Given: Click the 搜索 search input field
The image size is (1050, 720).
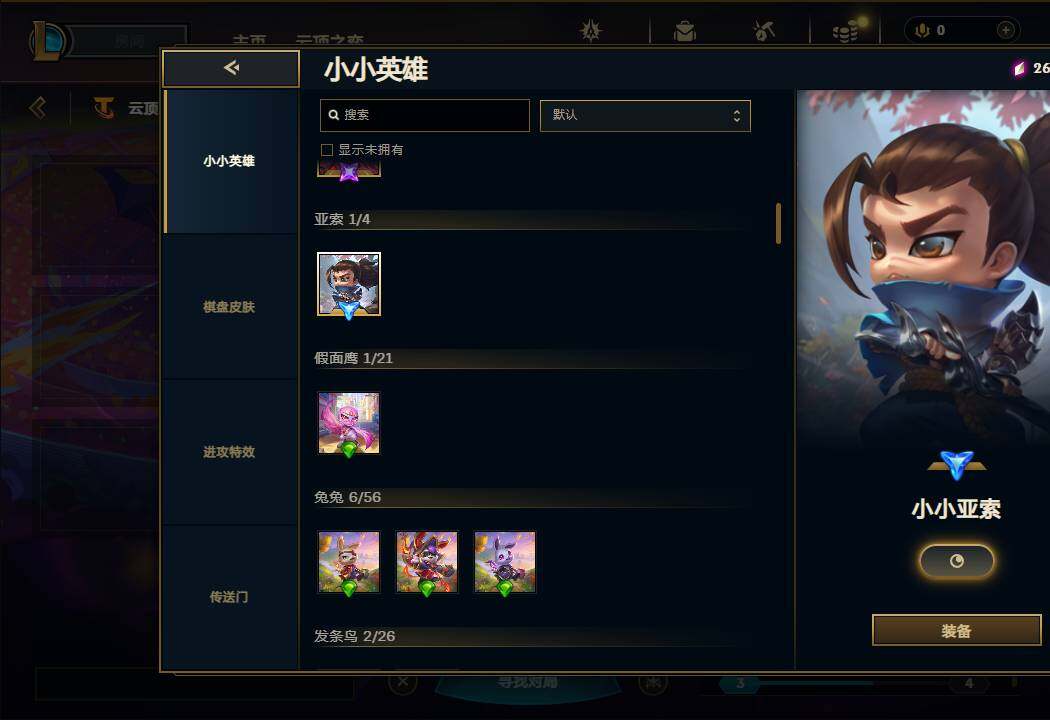Looking at the screenshot, I should point(425,115).
